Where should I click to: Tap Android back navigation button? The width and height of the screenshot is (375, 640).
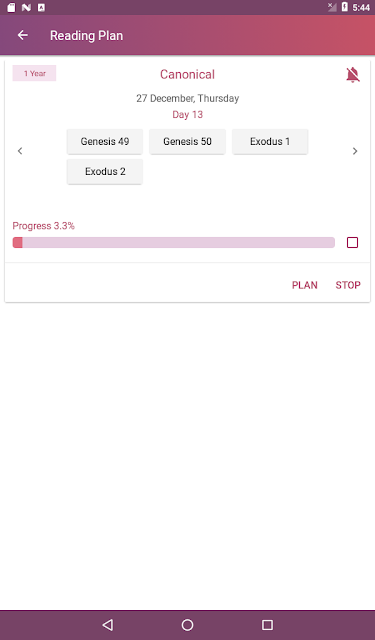tap(108, 624)
